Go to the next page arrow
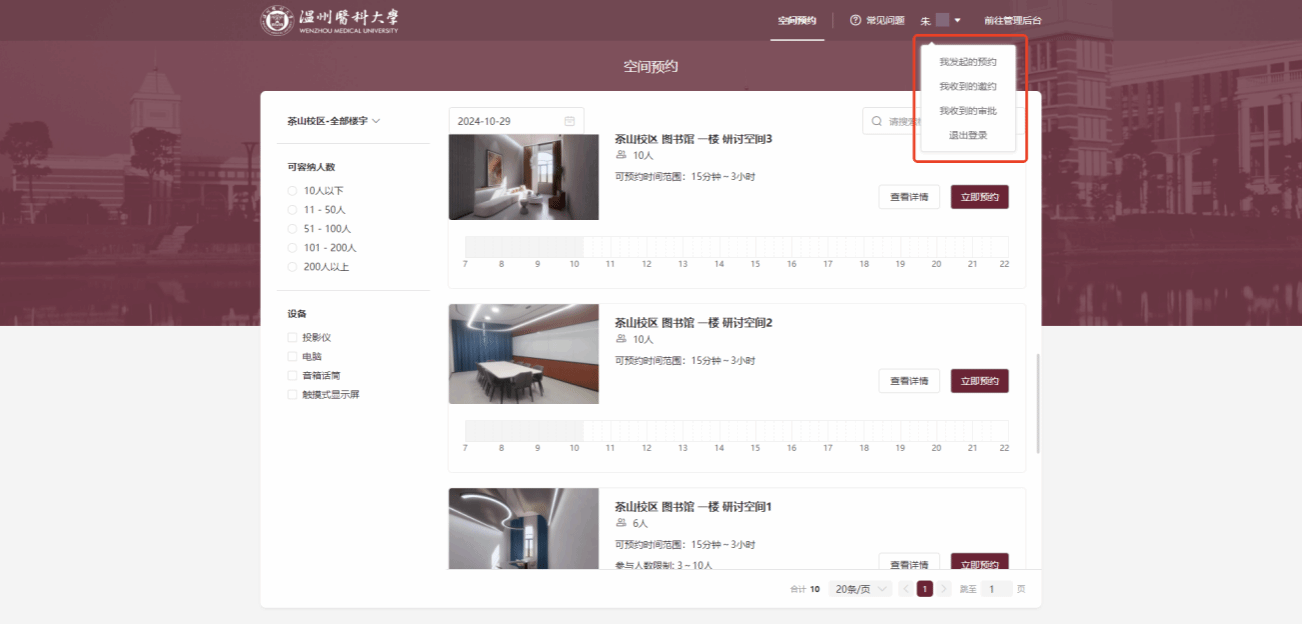 coord(944,589)
